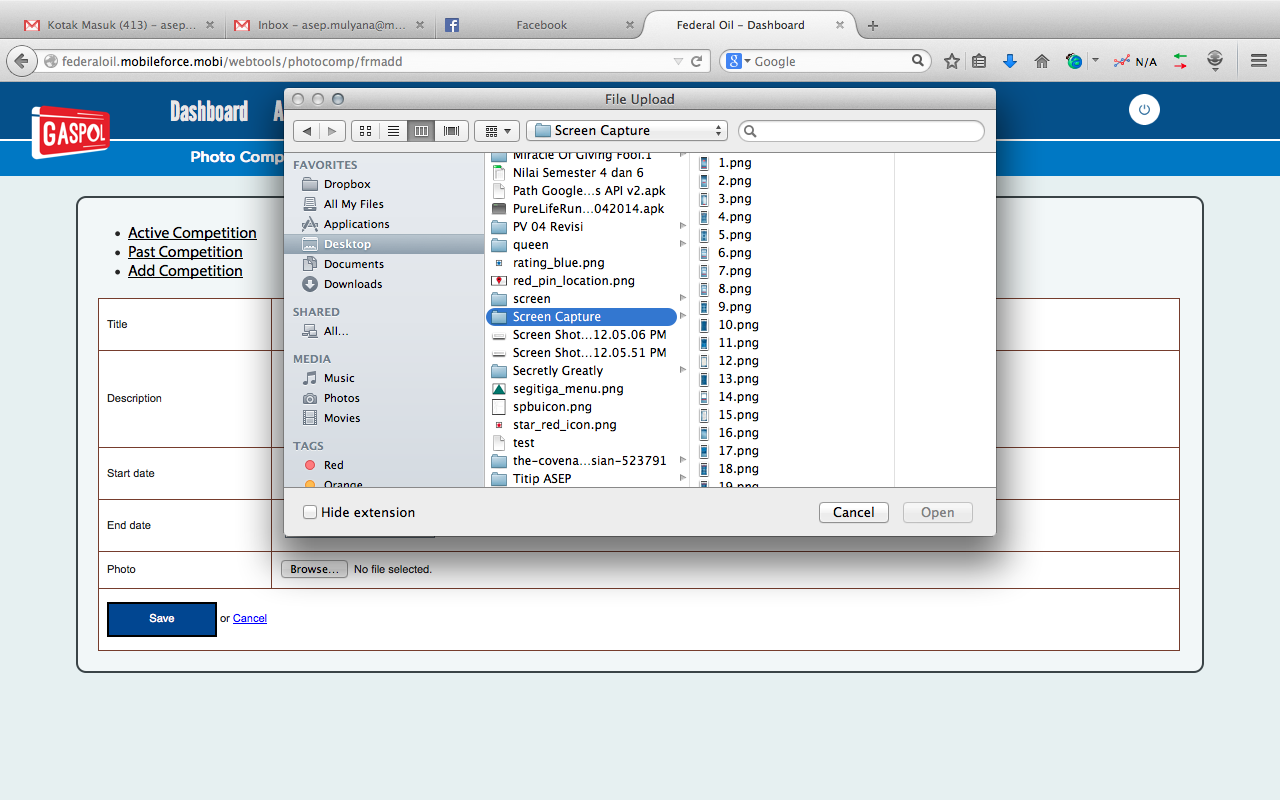Select Downloads in the Favorites sidebar
The image size is (1280, 800).
click(352, 284)
